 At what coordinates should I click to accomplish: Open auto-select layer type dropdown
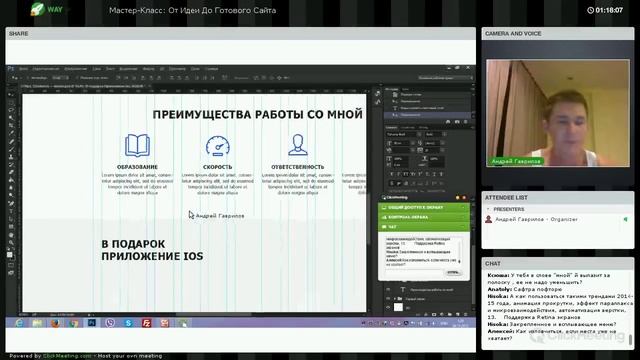click(60, 78)
